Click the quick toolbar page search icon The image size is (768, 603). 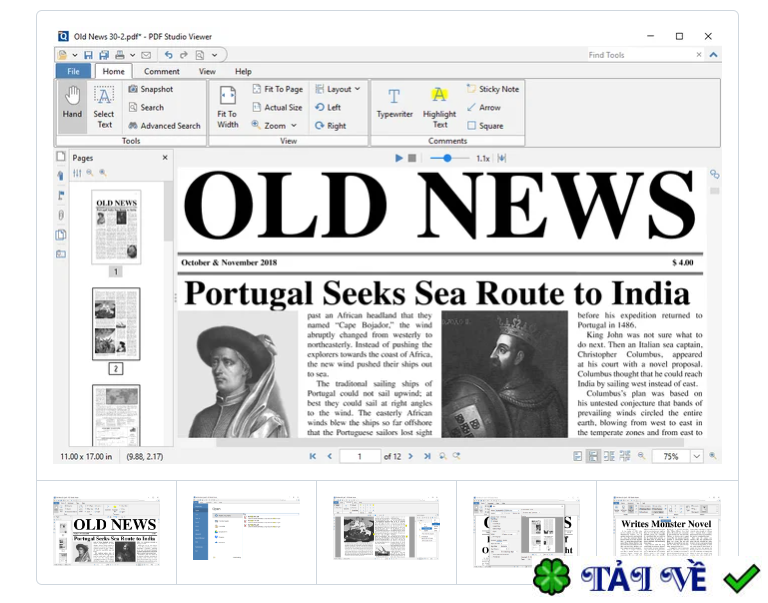[200, 55]
